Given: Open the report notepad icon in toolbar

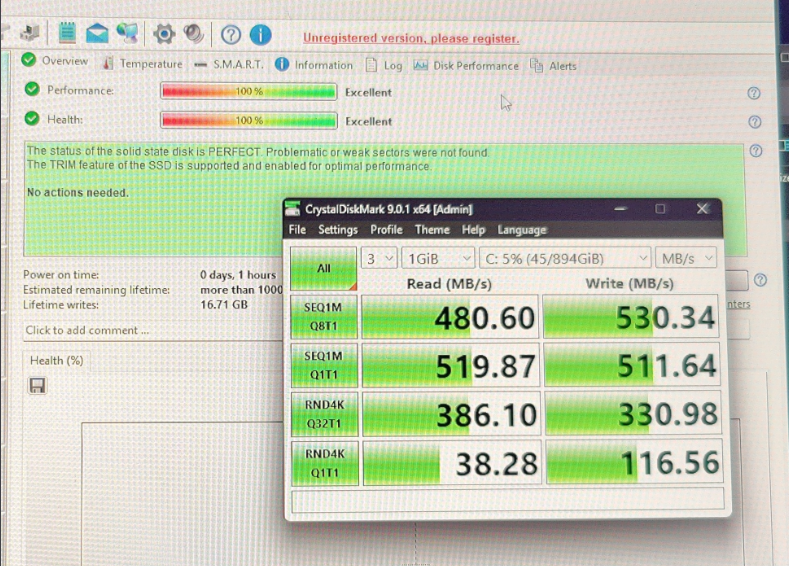Looking at the screenshot, I should 67,33.
